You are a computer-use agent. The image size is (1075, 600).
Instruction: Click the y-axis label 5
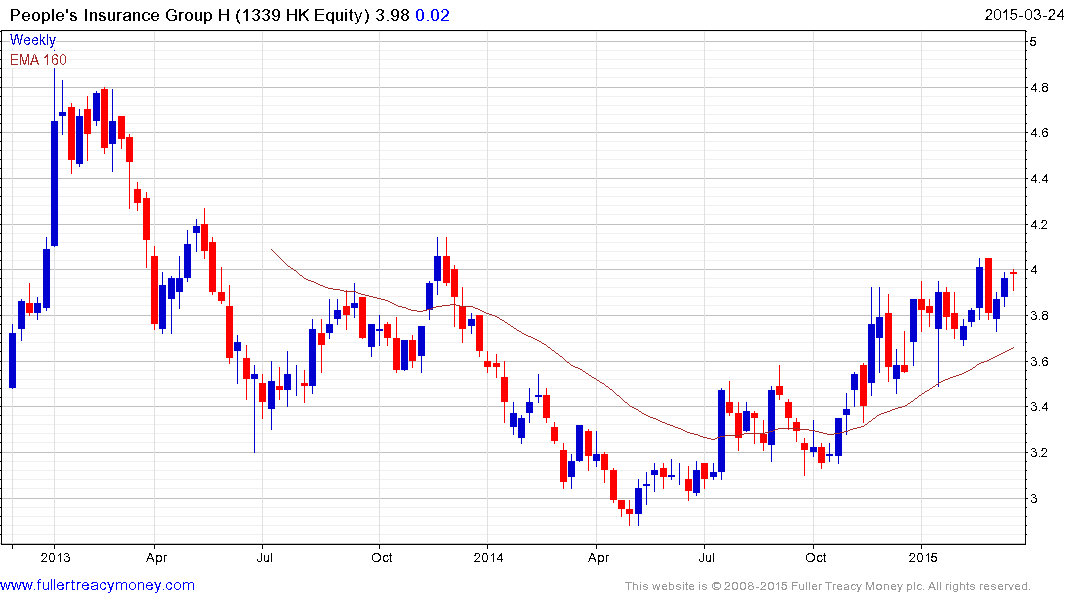point(1034,42)
